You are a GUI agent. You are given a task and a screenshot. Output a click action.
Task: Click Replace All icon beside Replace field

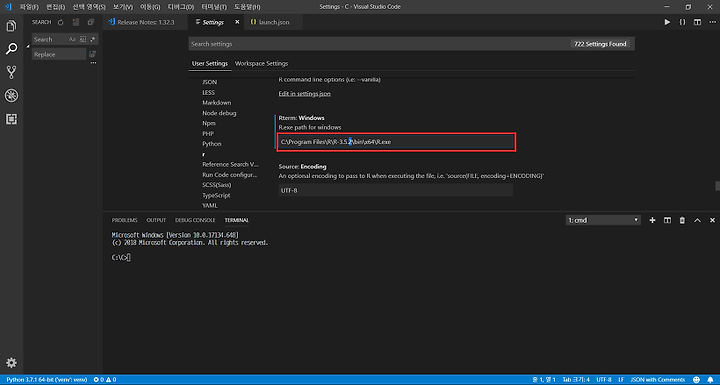(x=92, y=54)
